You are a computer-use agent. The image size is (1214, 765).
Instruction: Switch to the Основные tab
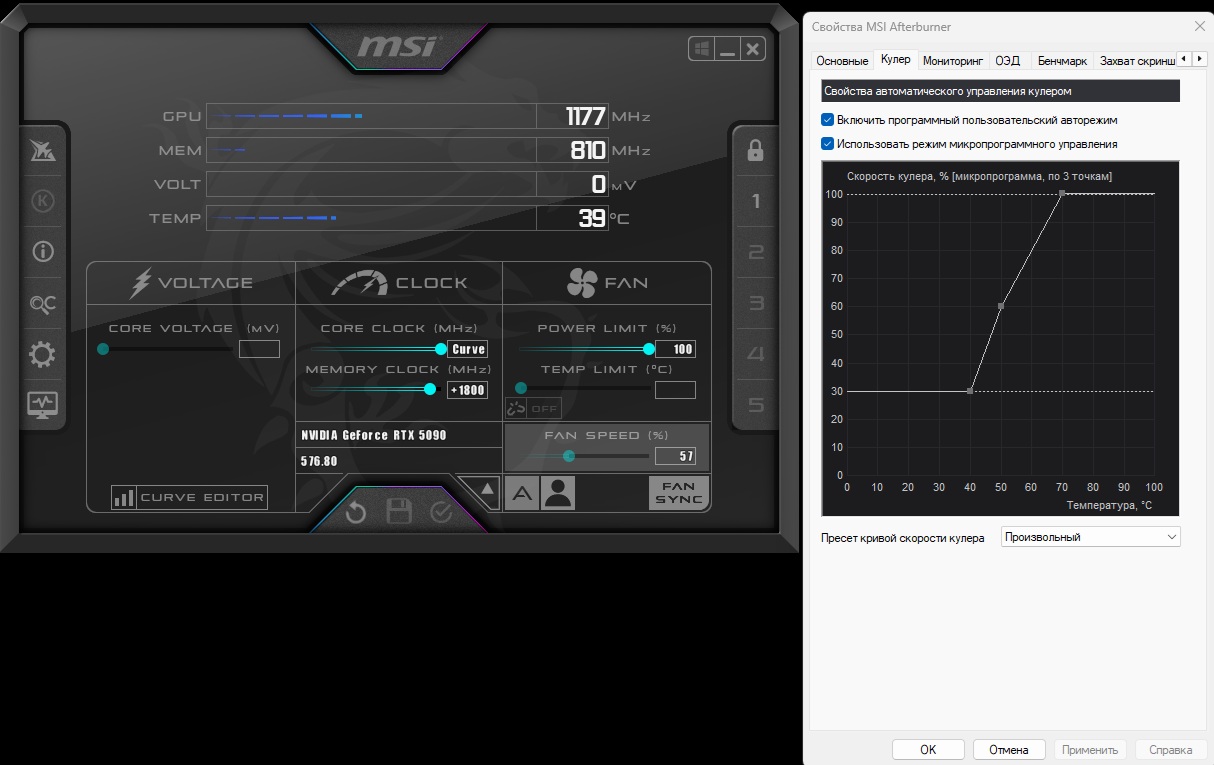842,61
